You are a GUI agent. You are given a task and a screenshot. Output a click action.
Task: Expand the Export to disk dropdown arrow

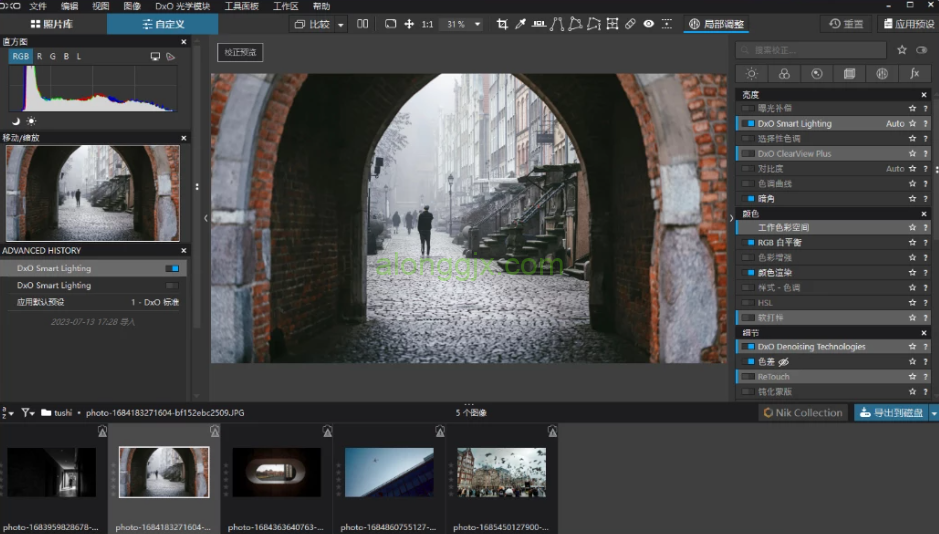(x=934, y=412)
